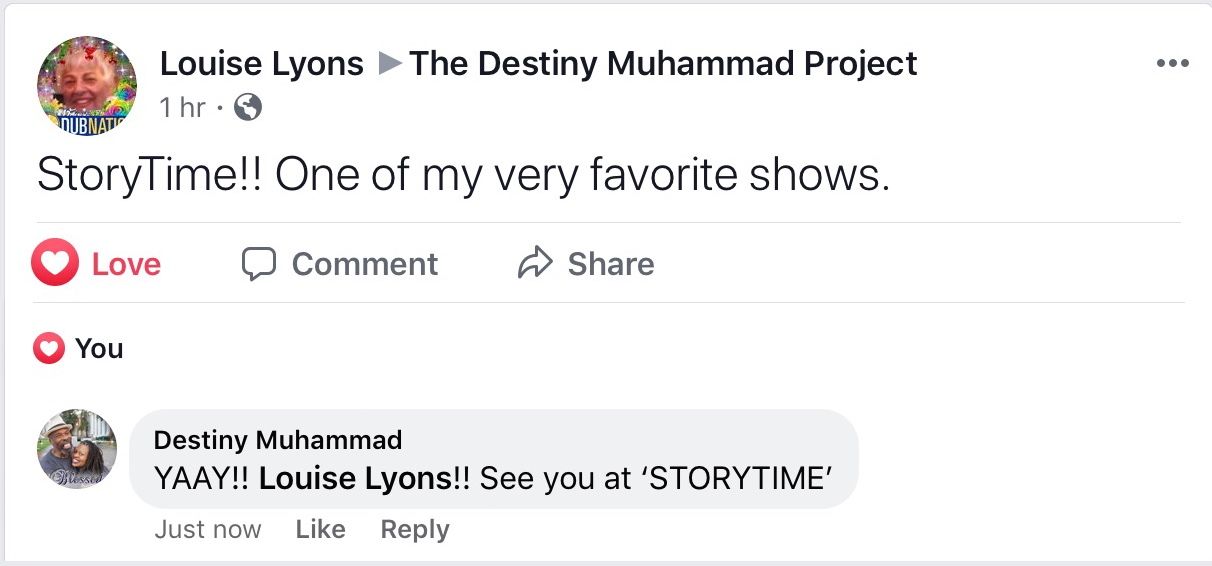Viewport: 1212px width, 566px height.
Task: Click the Comment speech bubble icon
Action: point(259,264)
